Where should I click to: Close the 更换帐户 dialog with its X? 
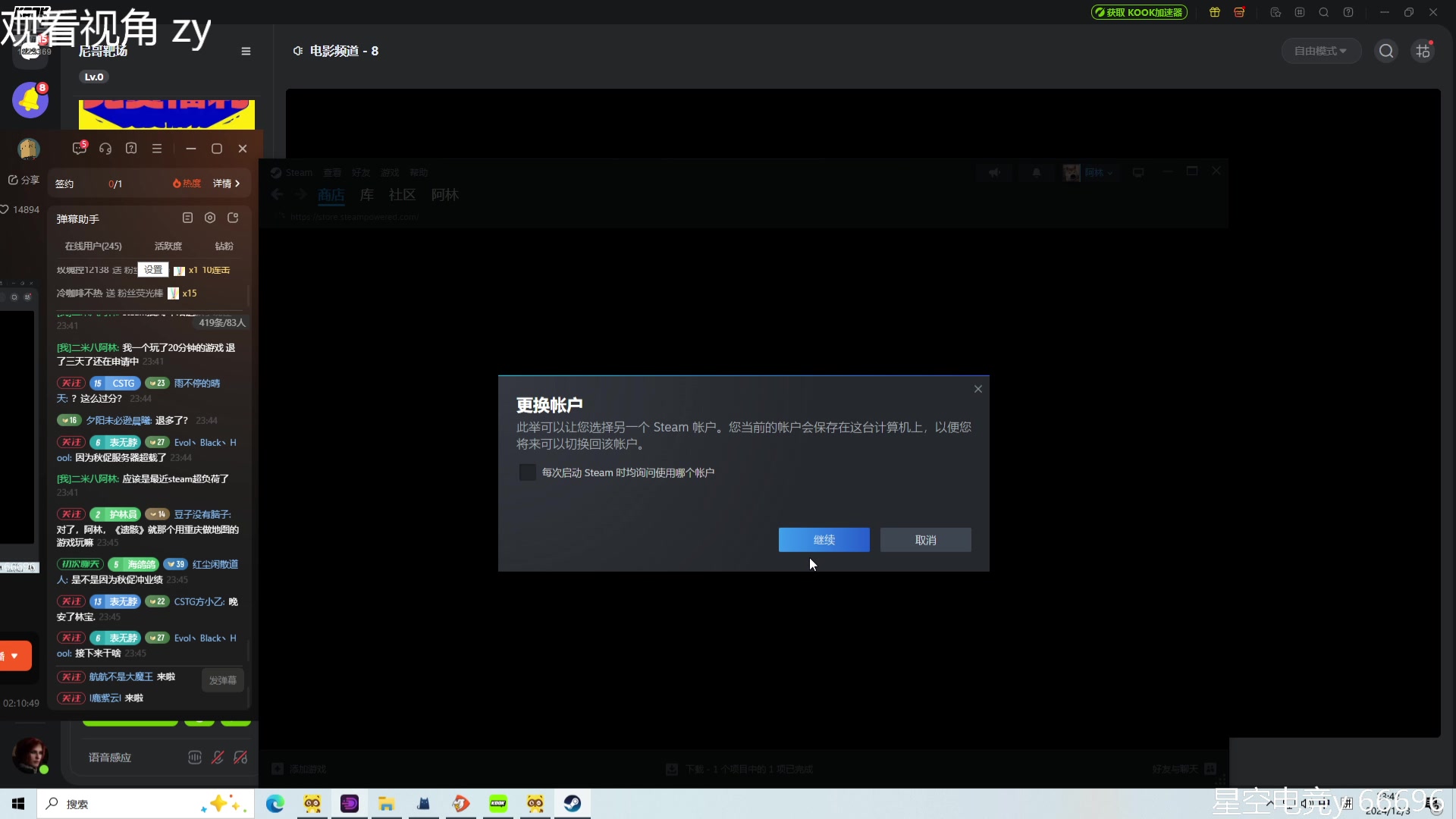(977, 389)
